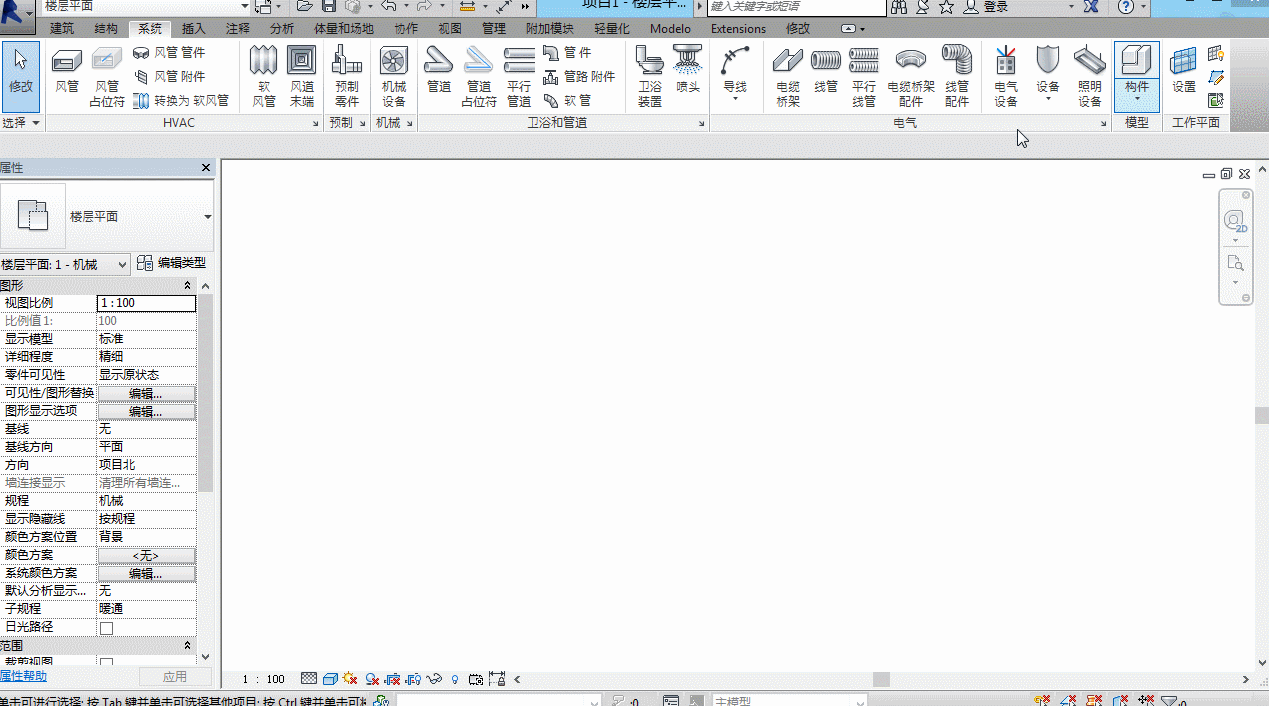
Task: Select the 卫浴装置 plumbing fixture tool
Action: (x=650, y=76)
